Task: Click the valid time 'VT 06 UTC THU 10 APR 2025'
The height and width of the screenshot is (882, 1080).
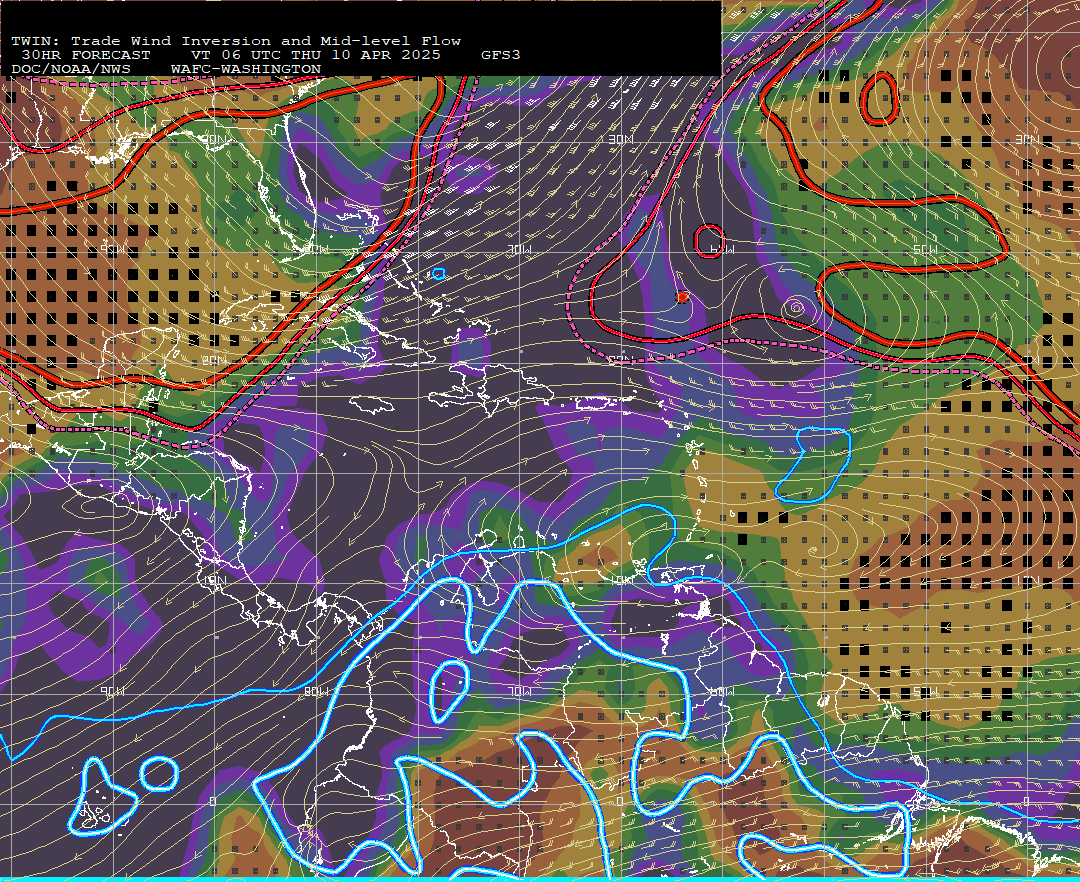Action: 315,55
